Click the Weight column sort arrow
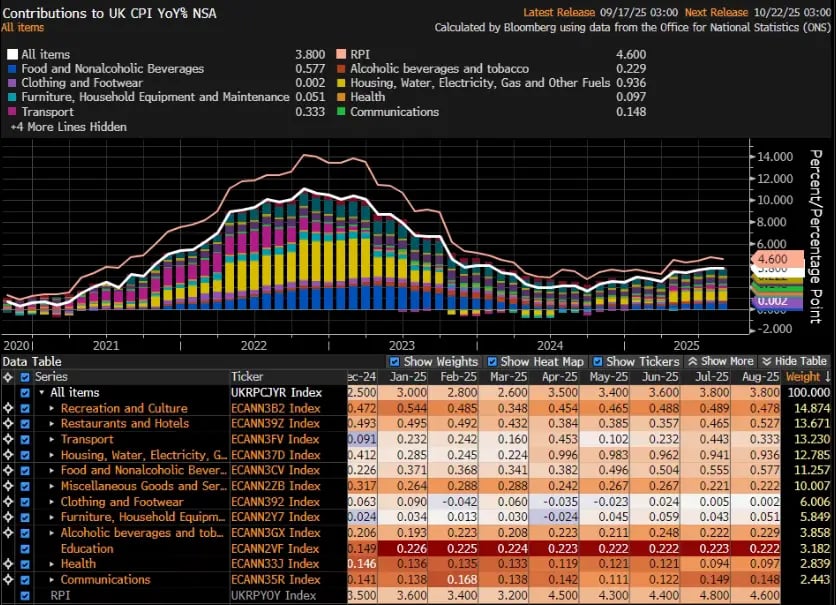This screenshot has height=605, width=836. 826,377
